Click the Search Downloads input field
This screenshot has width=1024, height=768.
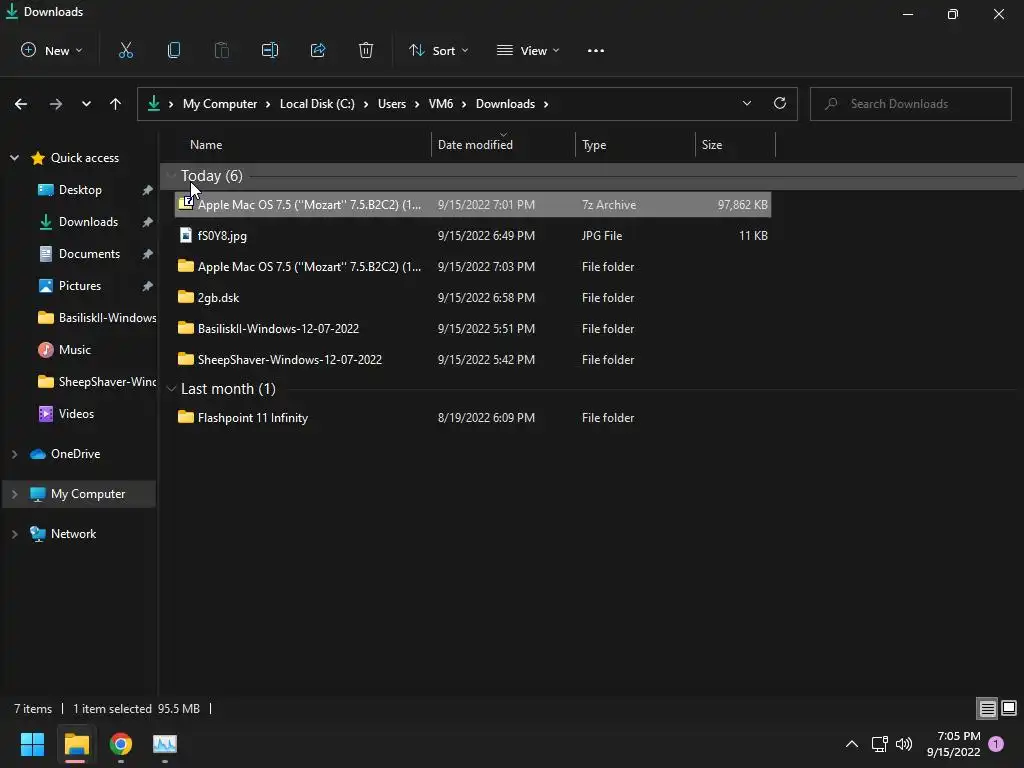tap(910, 104)
